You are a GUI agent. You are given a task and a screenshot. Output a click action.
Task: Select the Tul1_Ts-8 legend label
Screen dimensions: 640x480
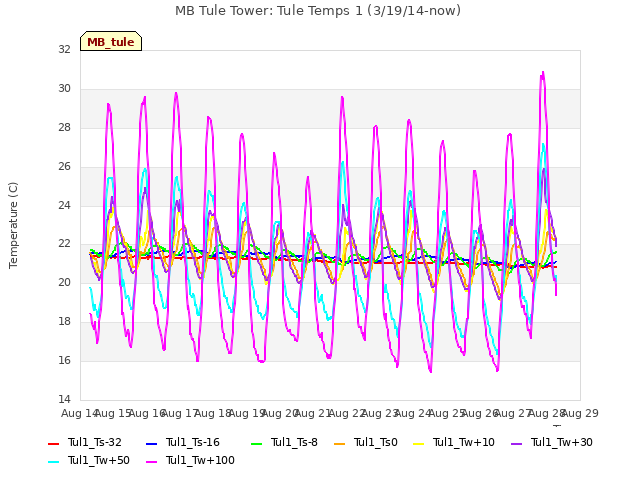(294, 442)
